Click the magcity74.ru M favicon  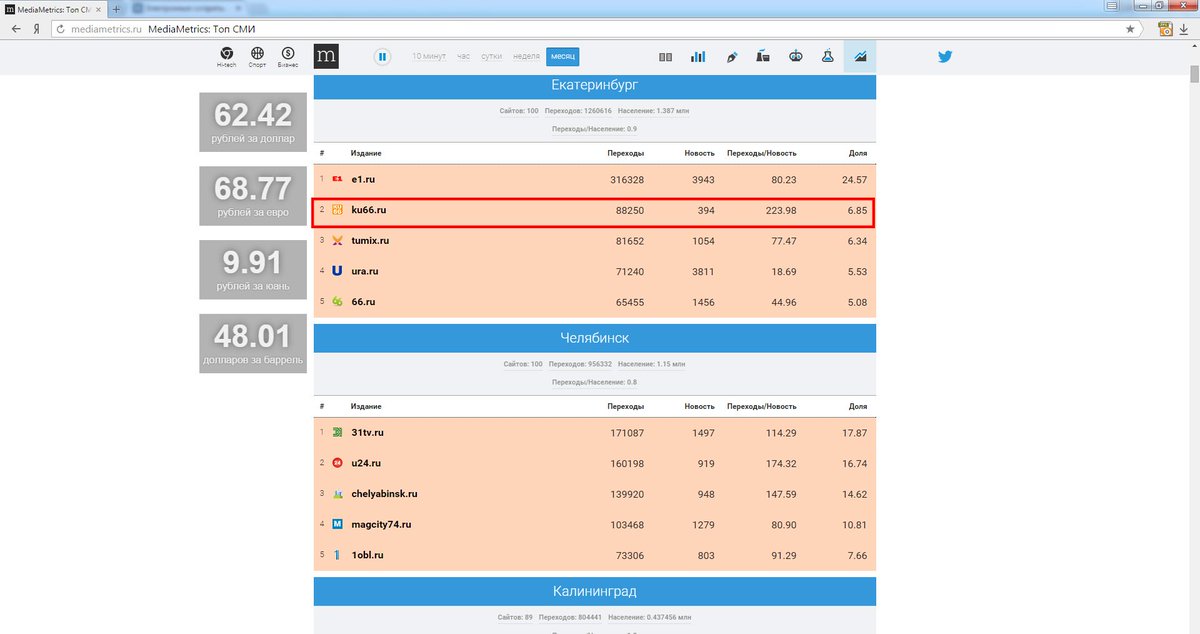point(337,524)
